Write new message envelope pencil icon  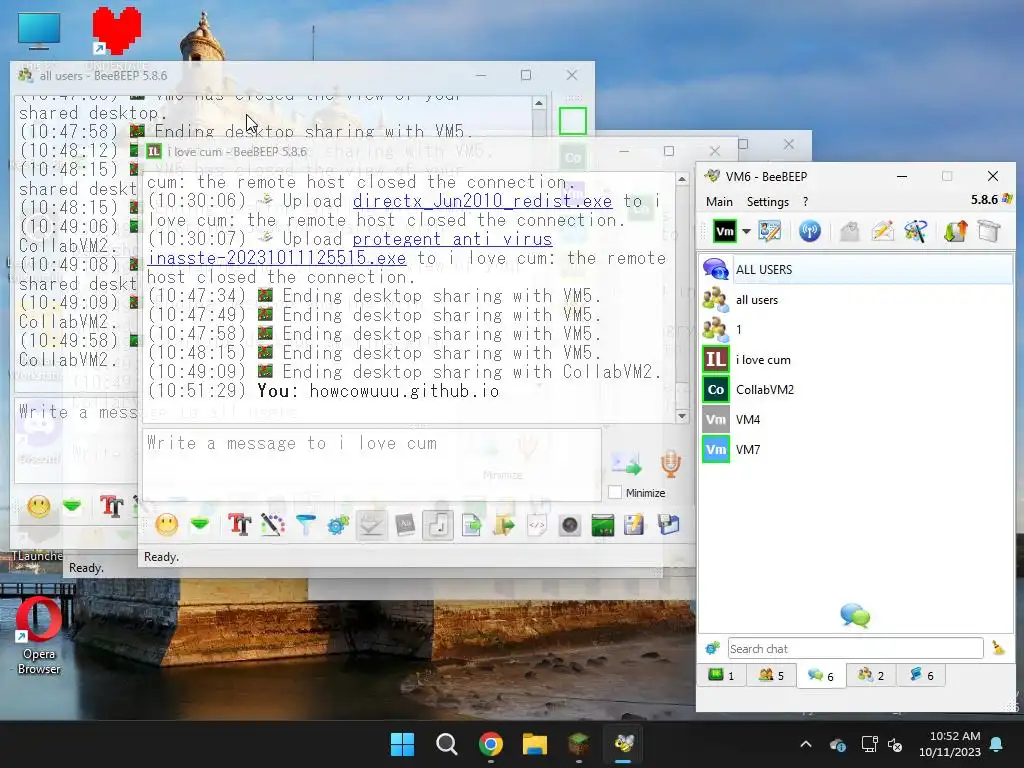[883, 231]
